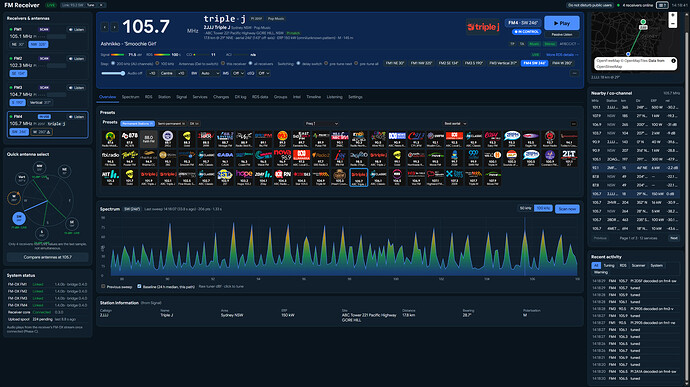Select the hope 103.2 preset

244,177
